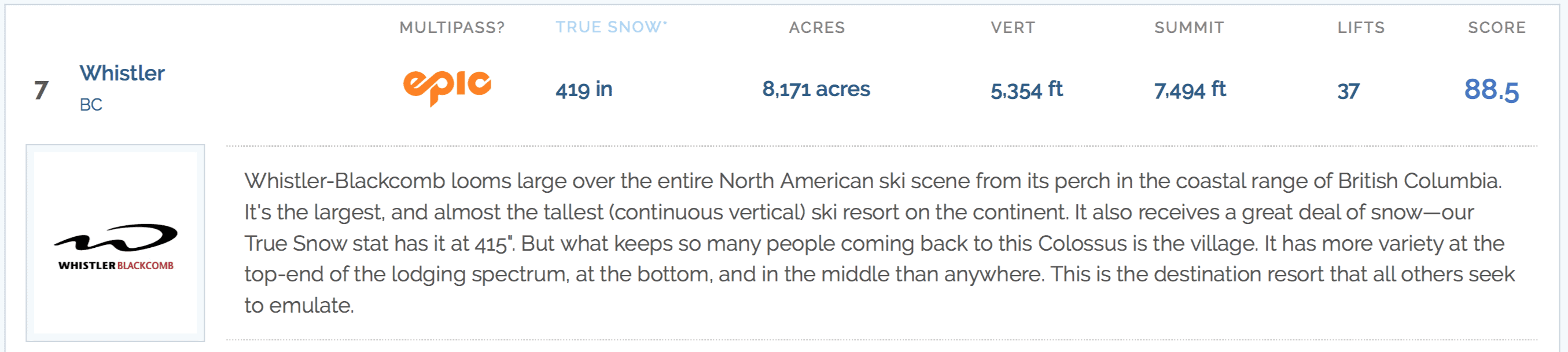
Task: Sort by the Summit column header
Action: click(1189, 27)
